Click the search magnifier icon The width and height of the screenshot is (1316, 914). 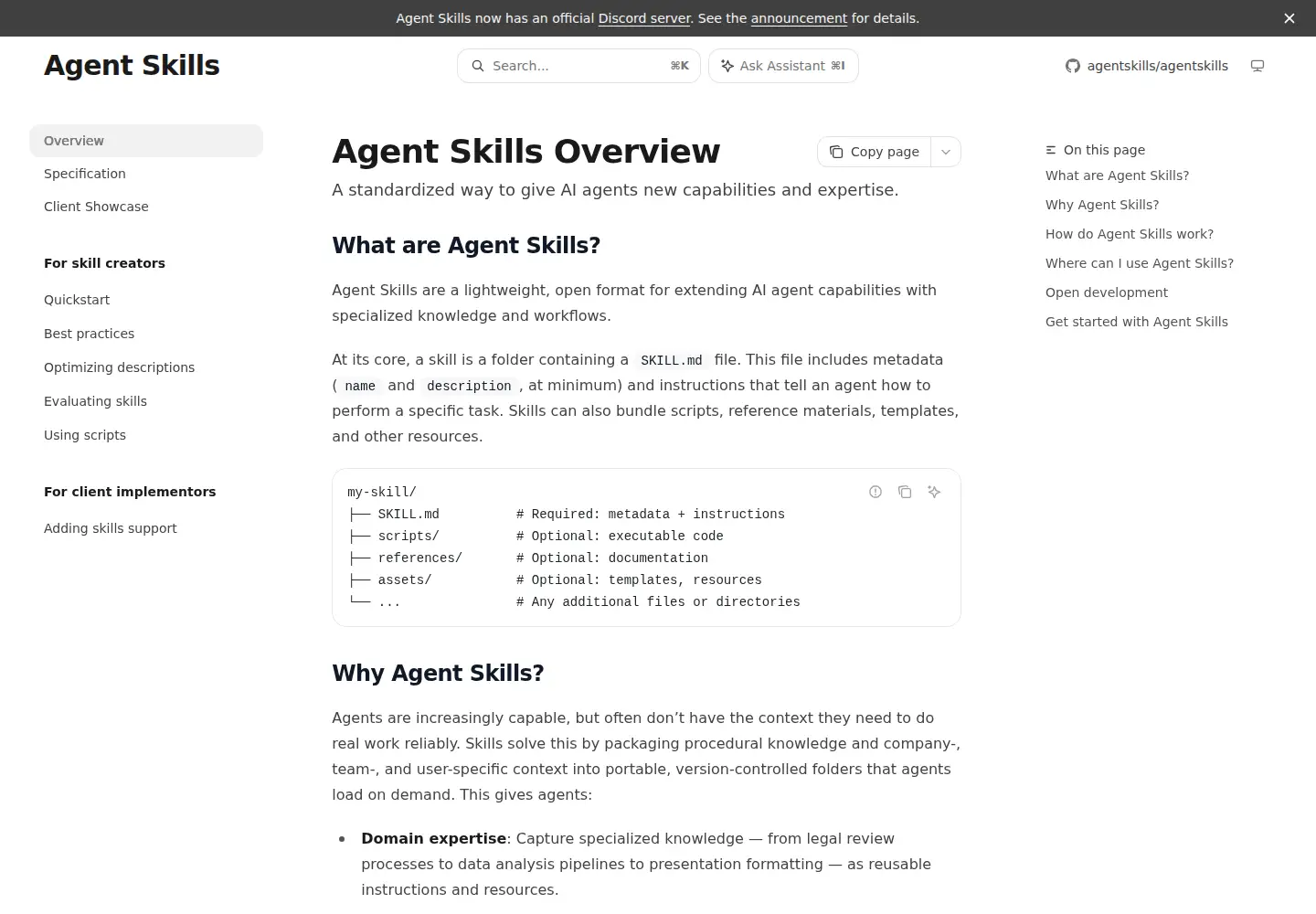(477, 66)
